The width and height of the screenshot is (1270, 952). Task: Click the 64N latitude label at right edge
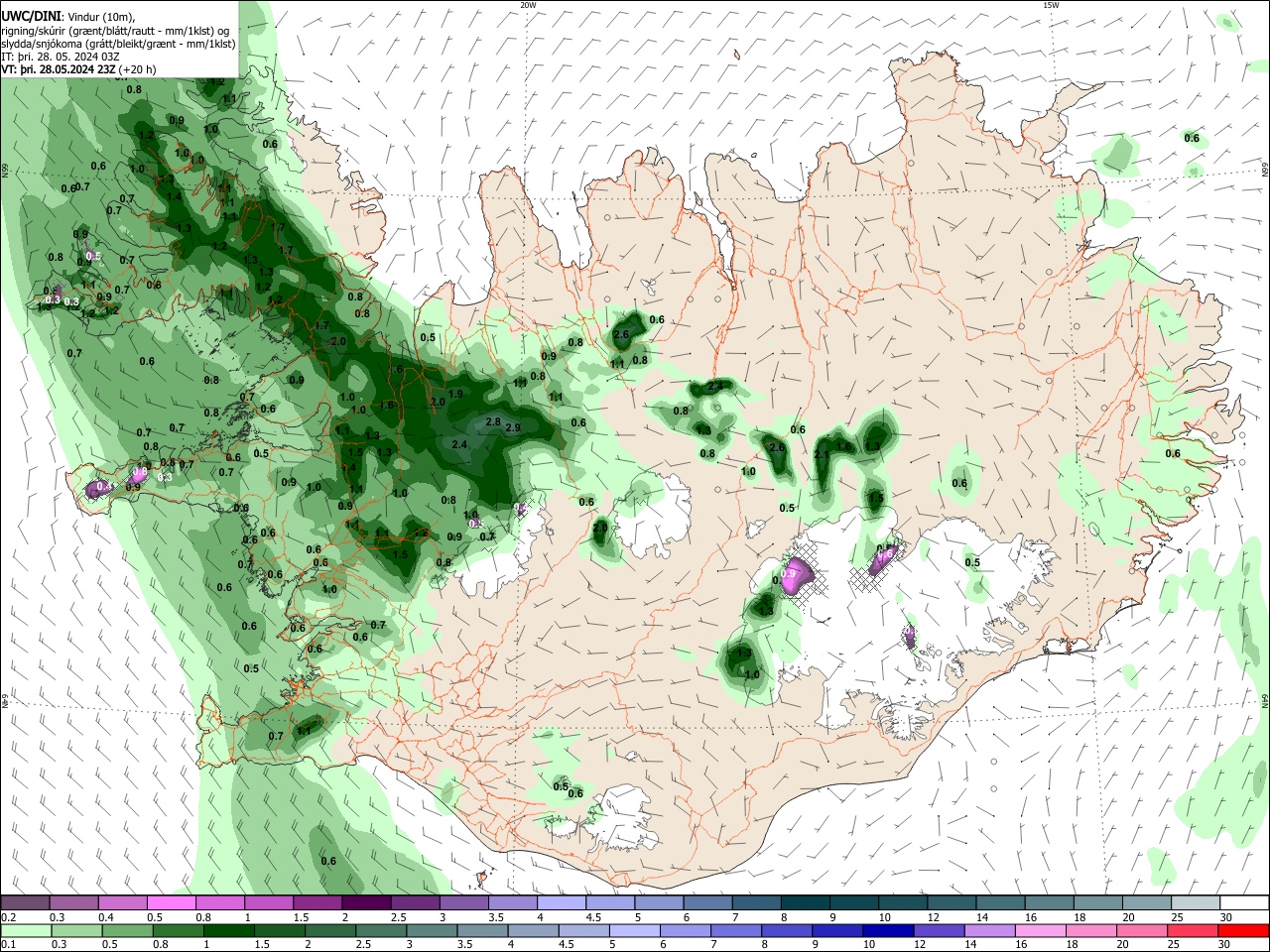coord(1264,699)
